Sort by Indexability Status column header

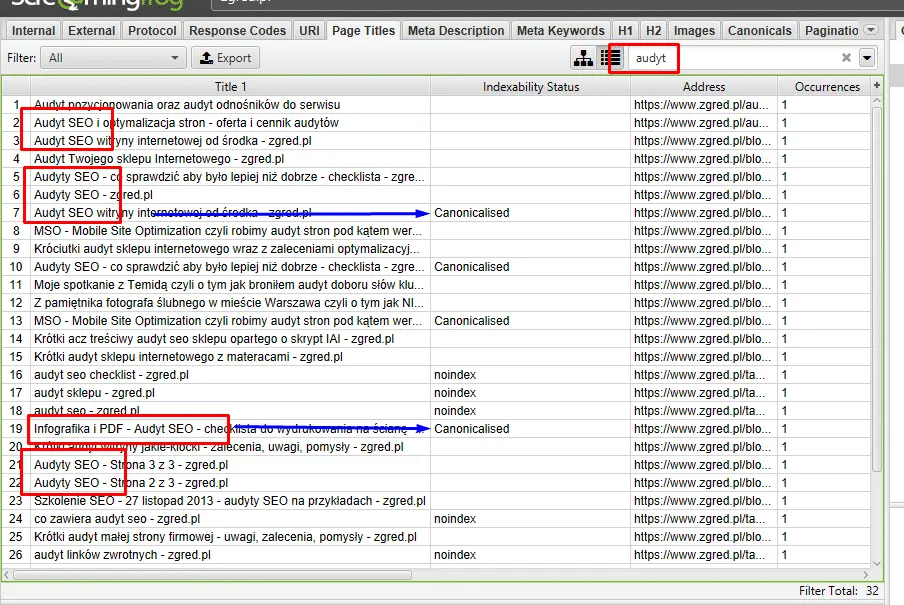coord(530,87)
